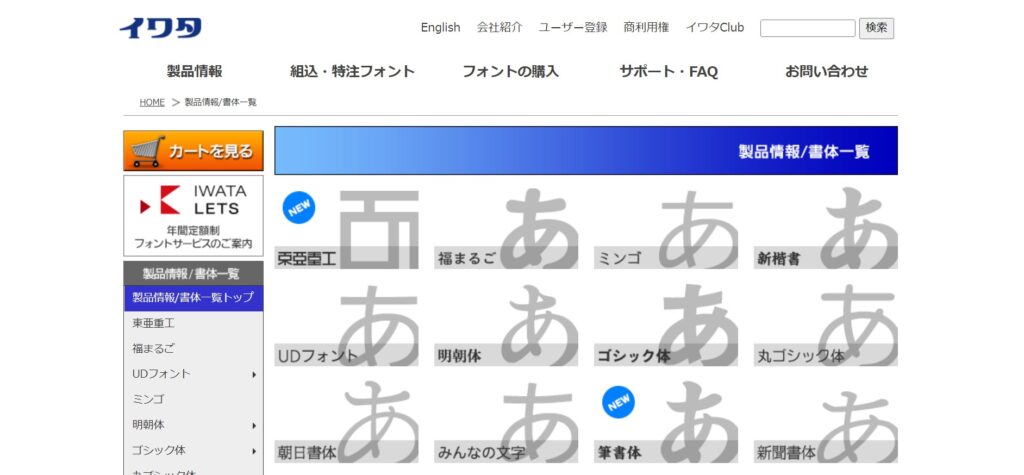Image resolution: width=1024 pixels, height=475 pixels.
Task: Open the お問い合わせ menu
Action: click(827, 71)
